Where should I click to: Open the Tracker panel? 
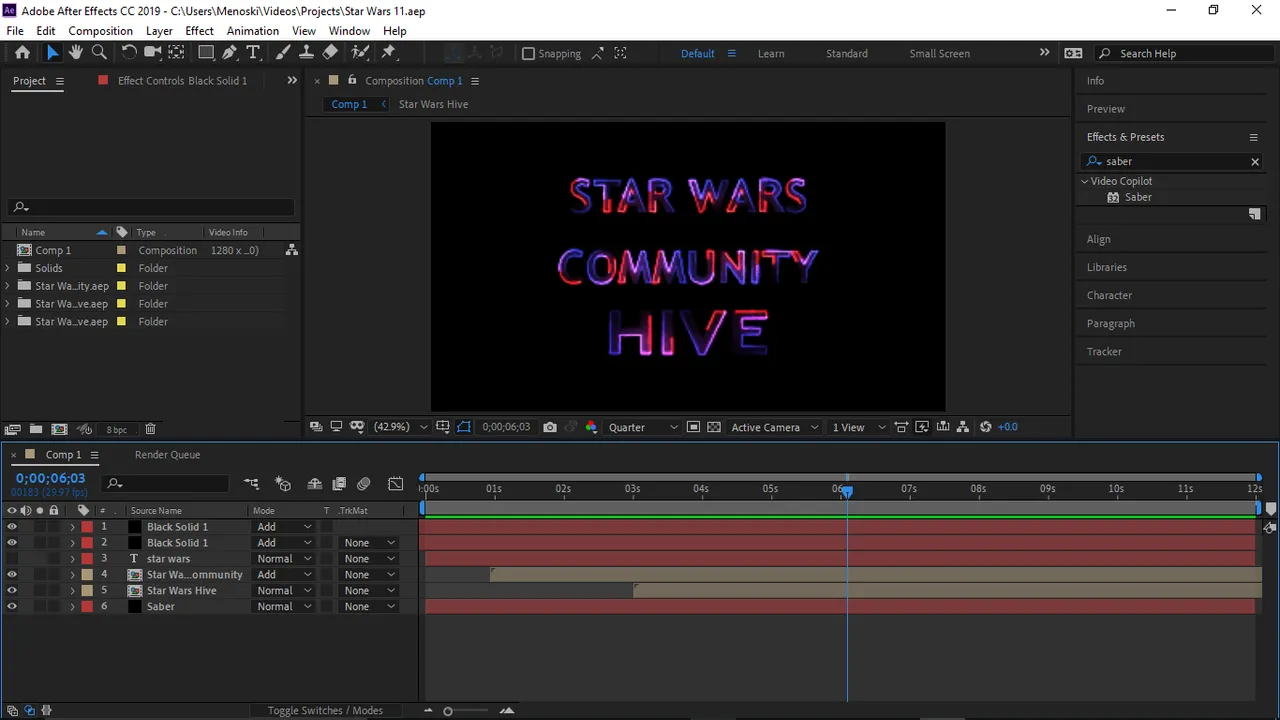(x=1104, y=352)
